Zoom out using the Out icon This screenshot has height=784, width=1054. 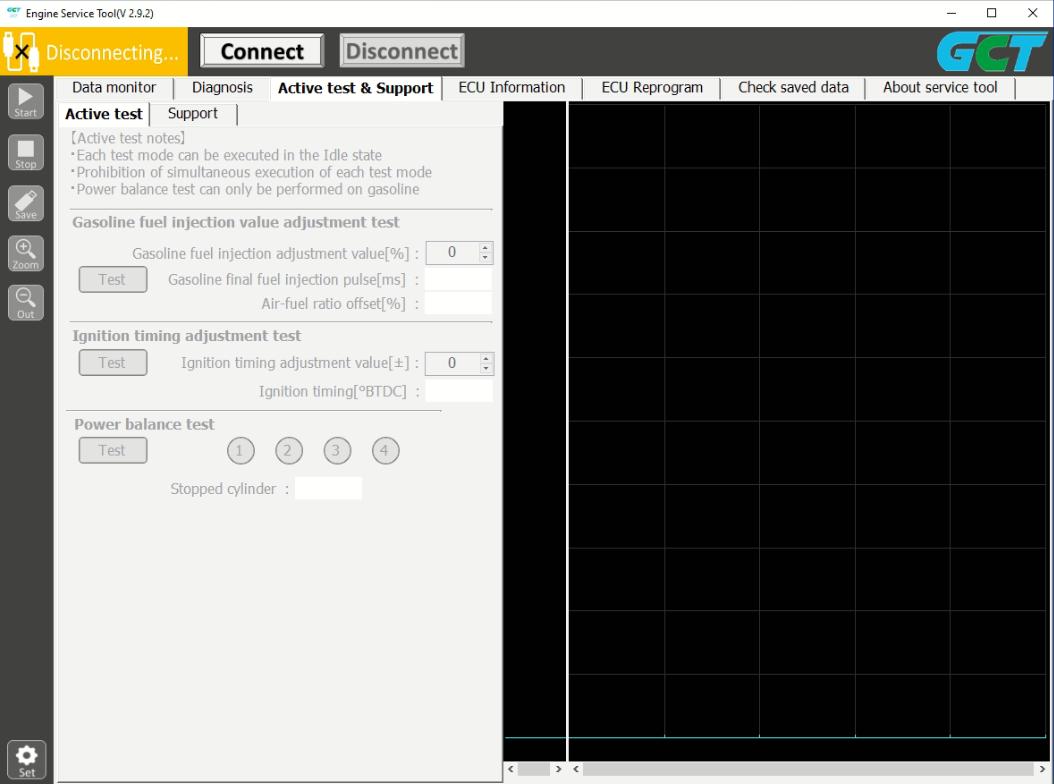coord(25,302)
